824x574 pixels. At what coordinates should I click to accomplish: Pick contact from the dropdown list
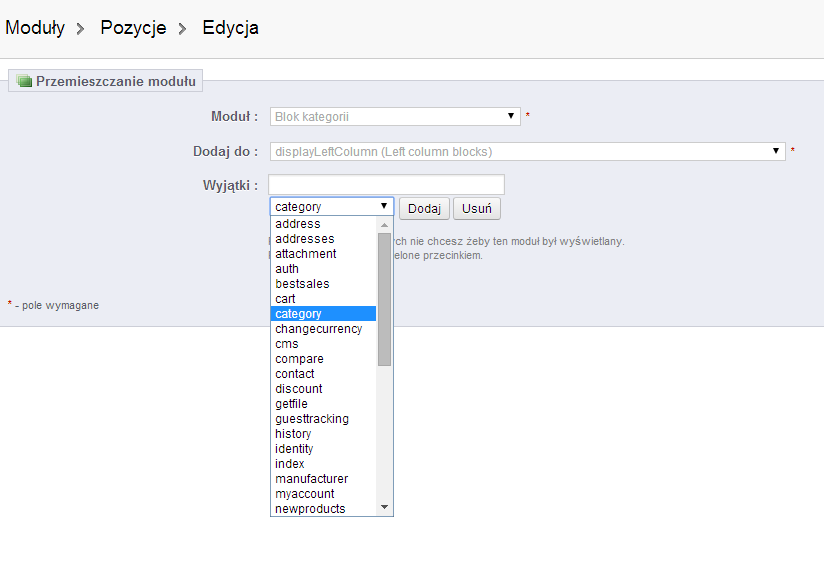324,374
